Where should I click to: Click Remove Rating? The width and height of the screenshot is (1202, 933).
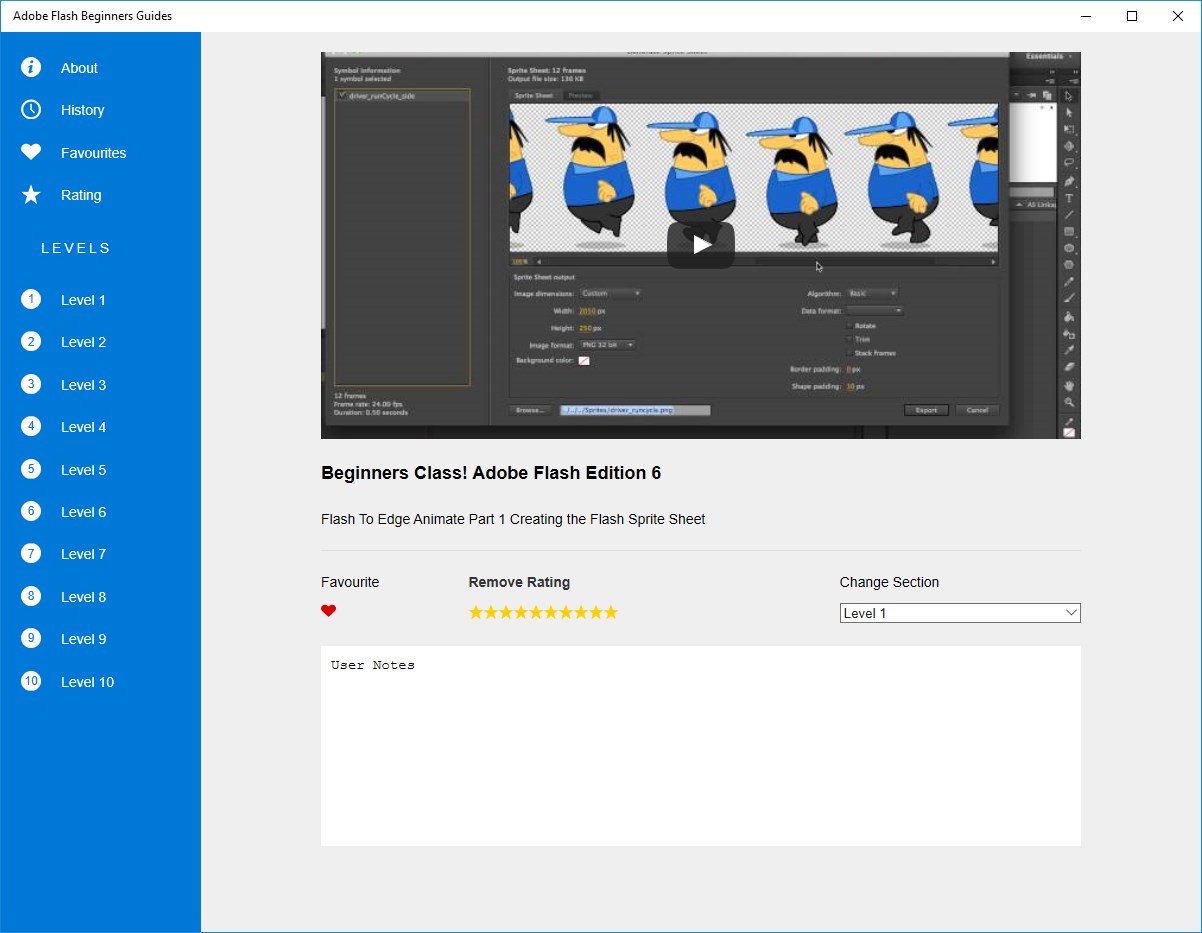(519, 582)
